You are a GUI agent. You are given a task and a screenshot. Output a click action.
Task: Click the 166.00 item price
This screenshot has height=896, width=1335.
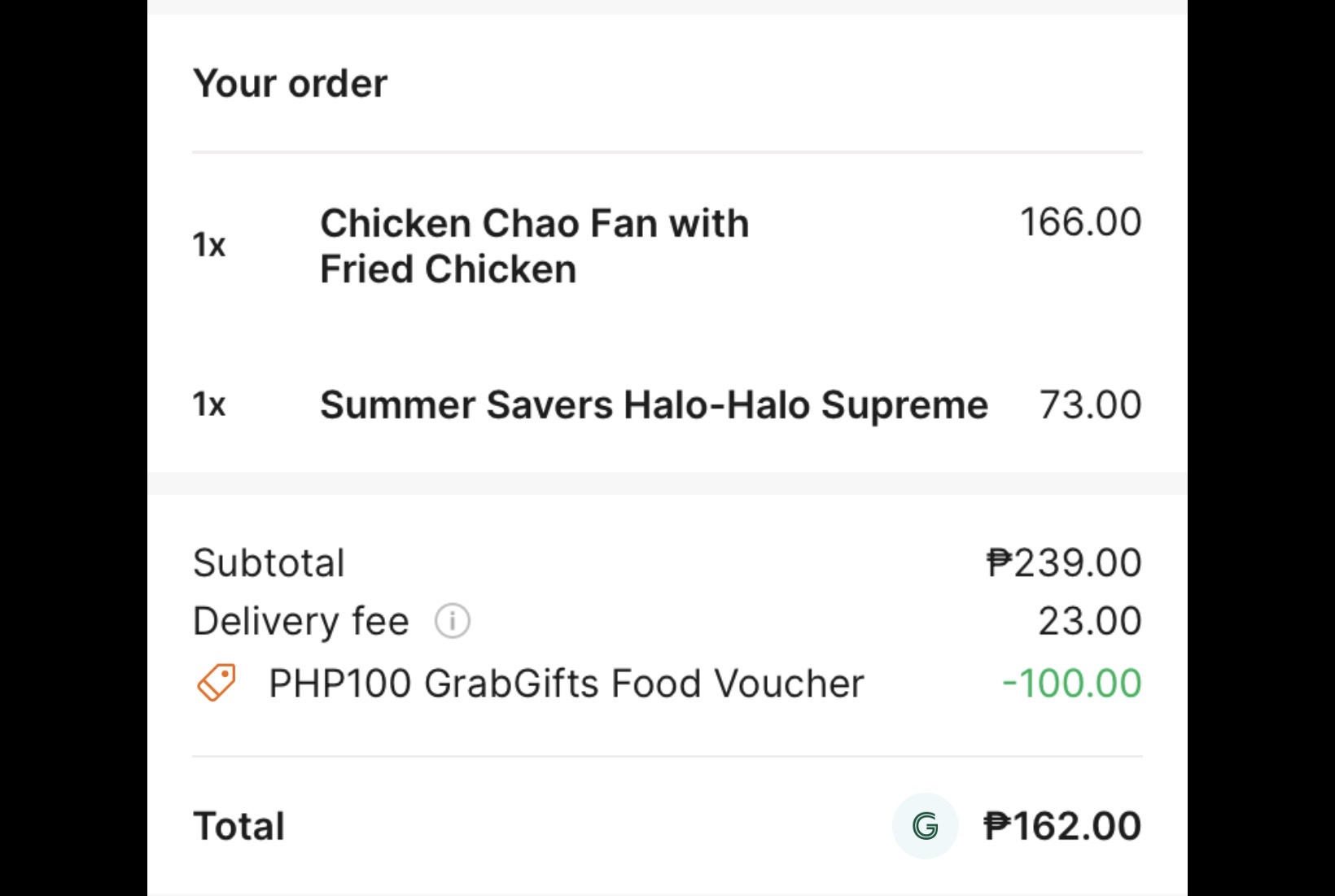coord(1080,222)
